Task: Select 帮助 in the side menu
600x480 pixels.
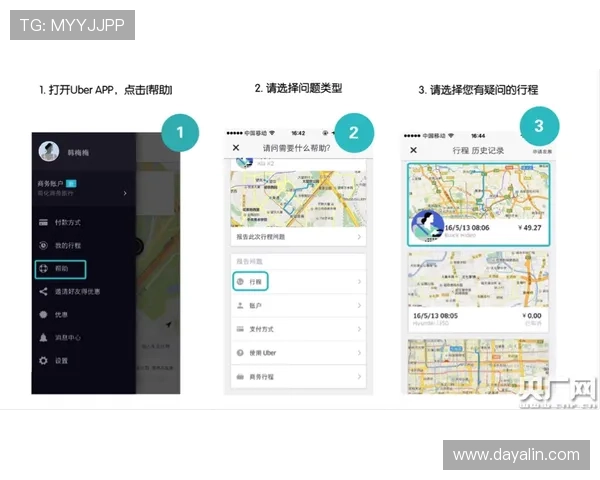Action: 61,268
